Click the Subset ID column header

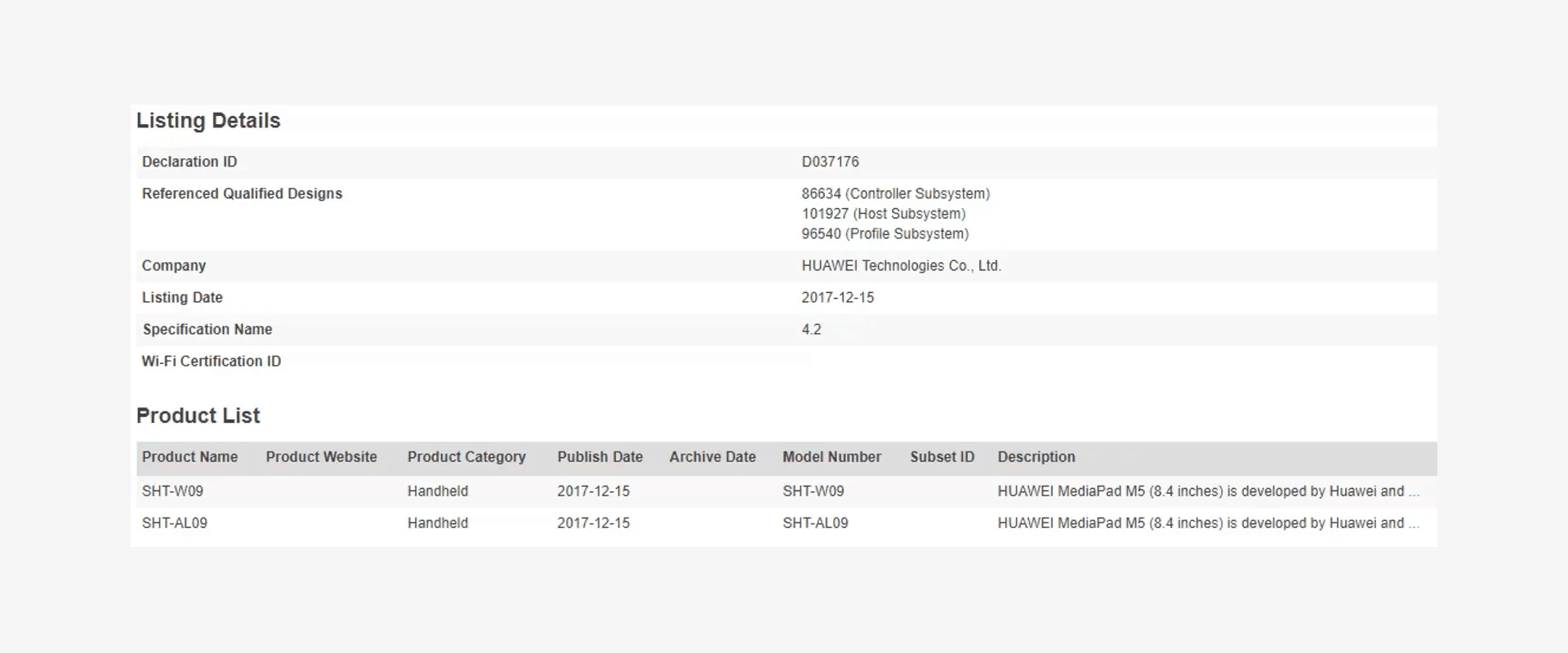[x=942, y=457]
